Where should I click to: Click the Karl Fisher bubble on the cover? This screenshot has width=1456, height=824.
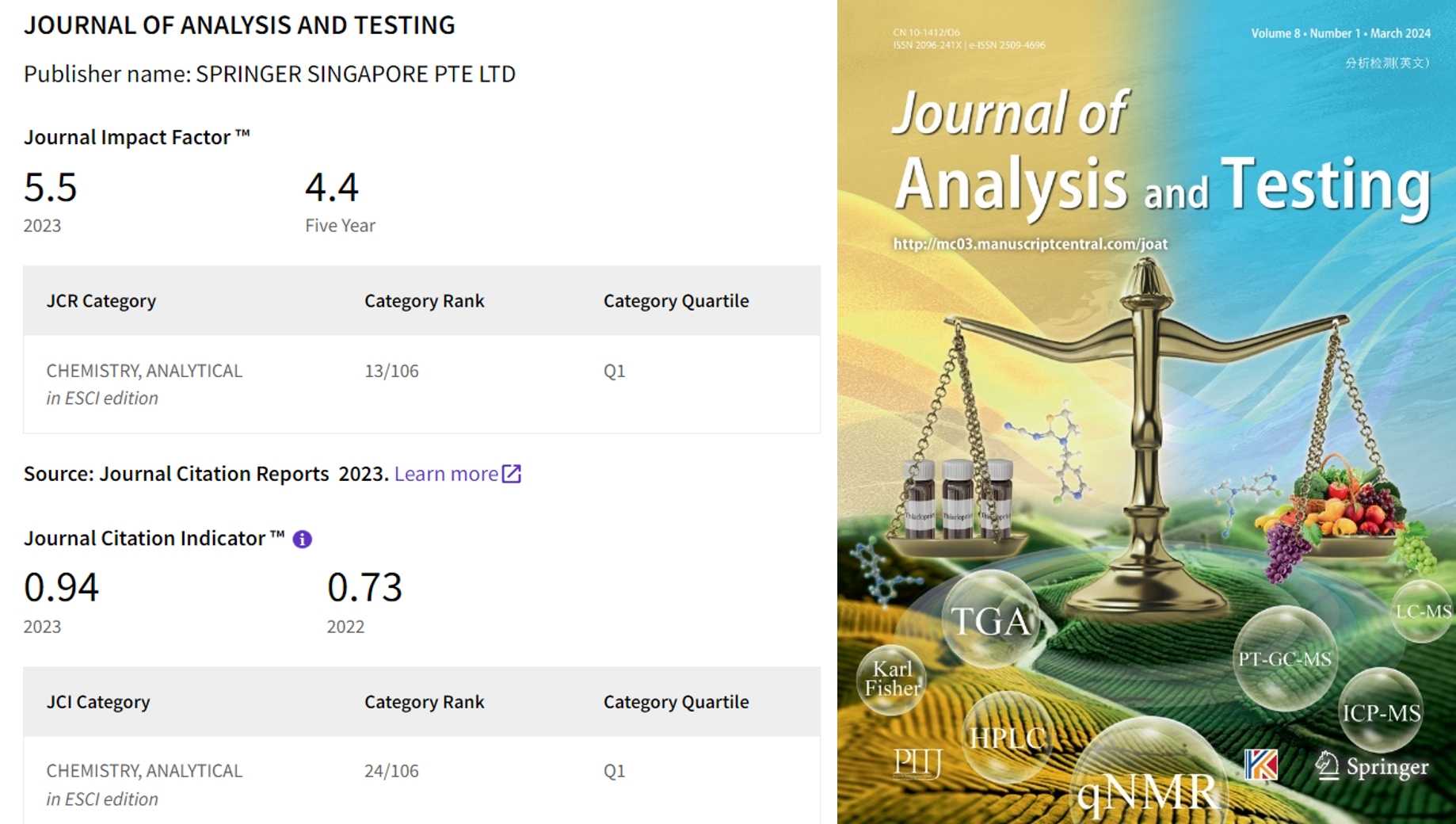pos(892,678)
